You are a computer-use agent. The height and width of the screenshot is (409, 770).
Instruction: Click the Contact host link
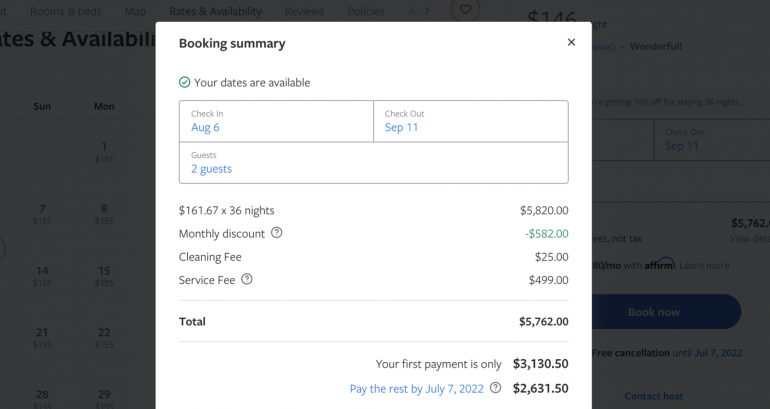coord(654,396)
